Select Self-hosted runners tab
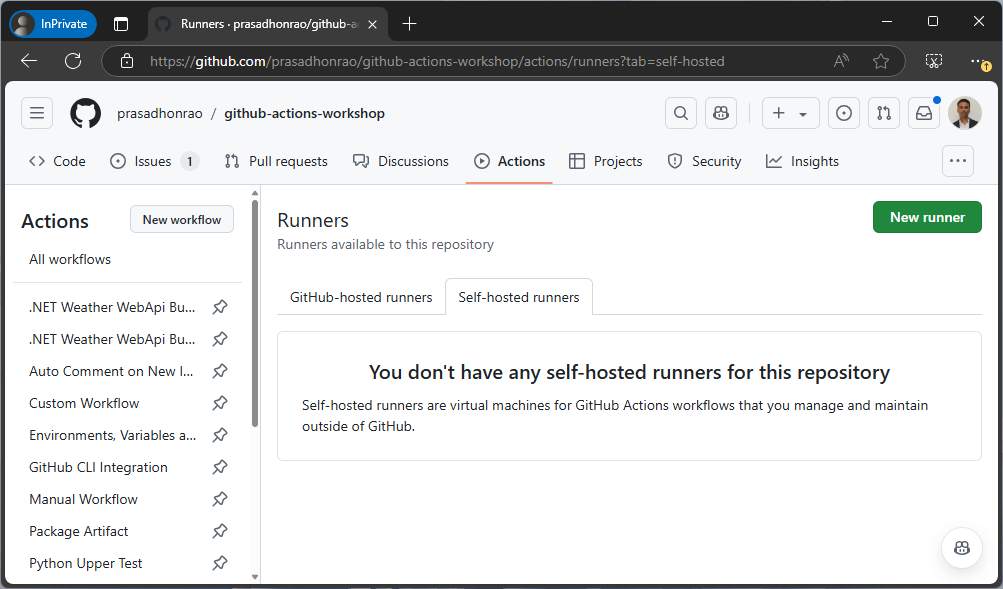 519,297
